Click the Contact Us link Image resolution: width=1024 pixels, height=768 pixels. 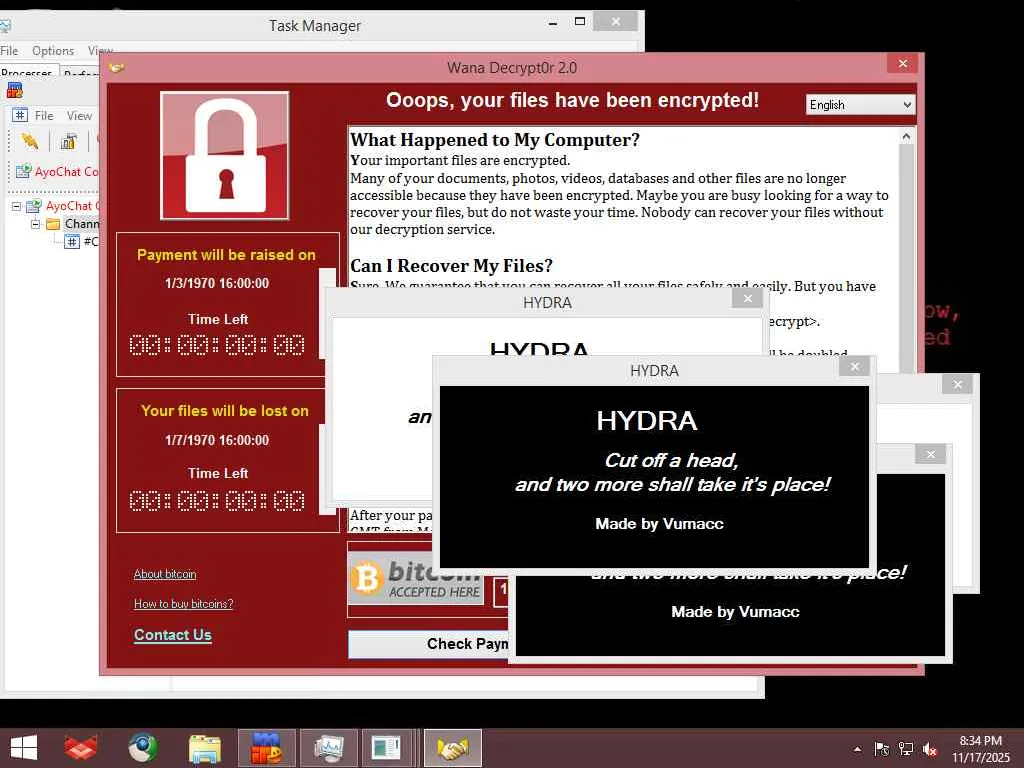pos(172,635)
